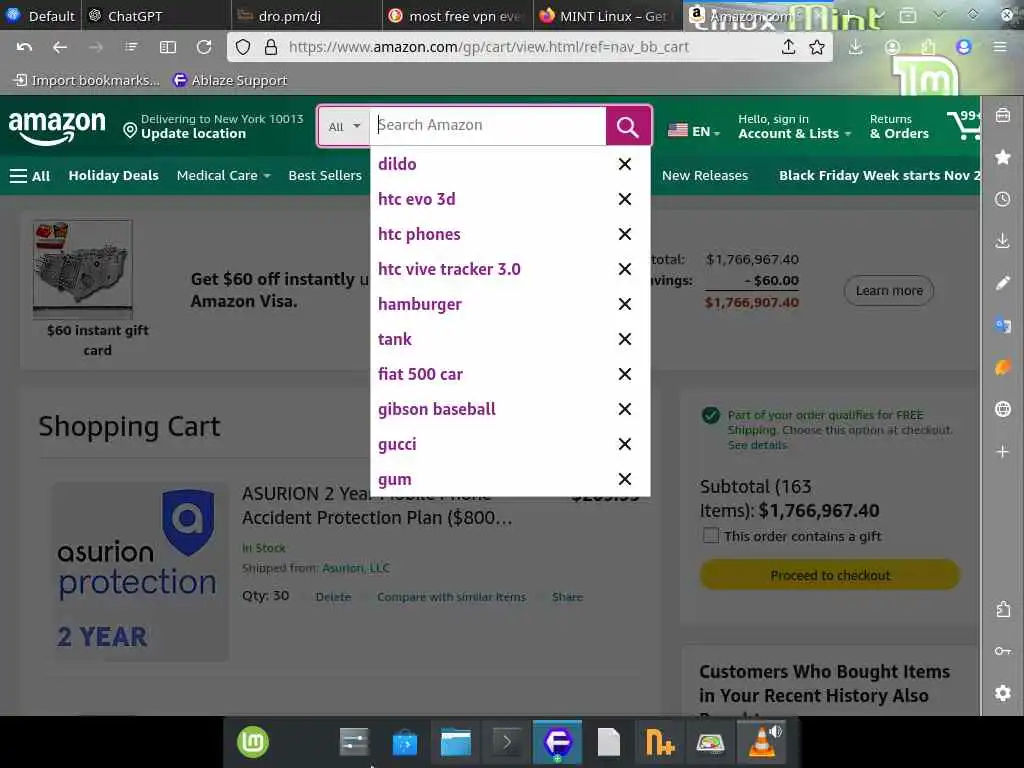Click the browser undo arrow icon
The width and height of the screenshot is (1024, 768).
tap(24, 47)
